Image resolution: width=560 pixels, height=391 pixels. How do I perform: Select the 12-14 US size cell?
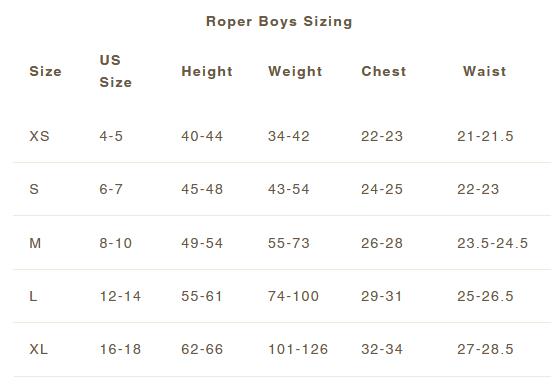120,296
